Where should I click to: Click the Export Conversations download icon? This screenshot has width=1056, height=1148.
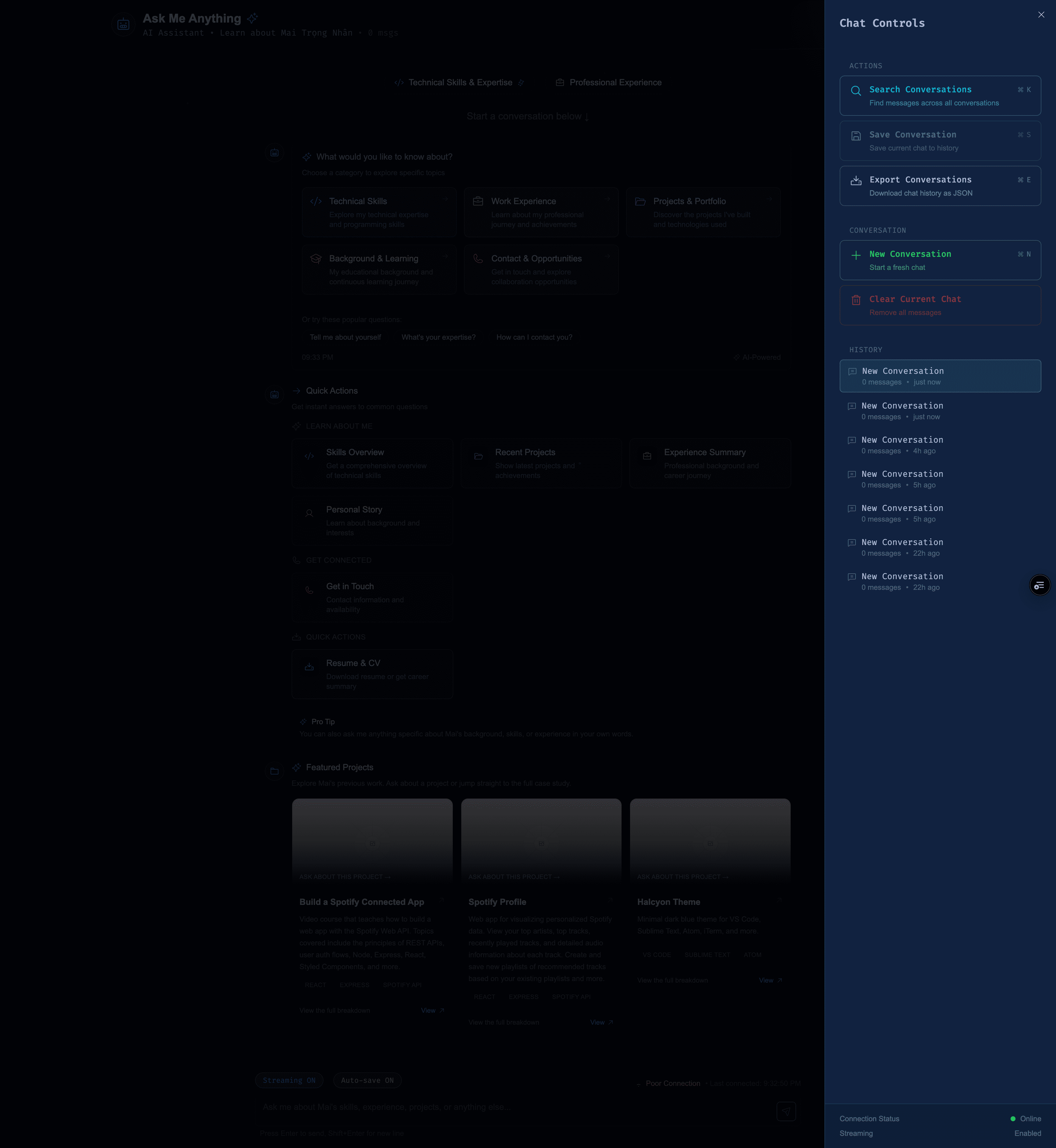[x=856, y=181]
